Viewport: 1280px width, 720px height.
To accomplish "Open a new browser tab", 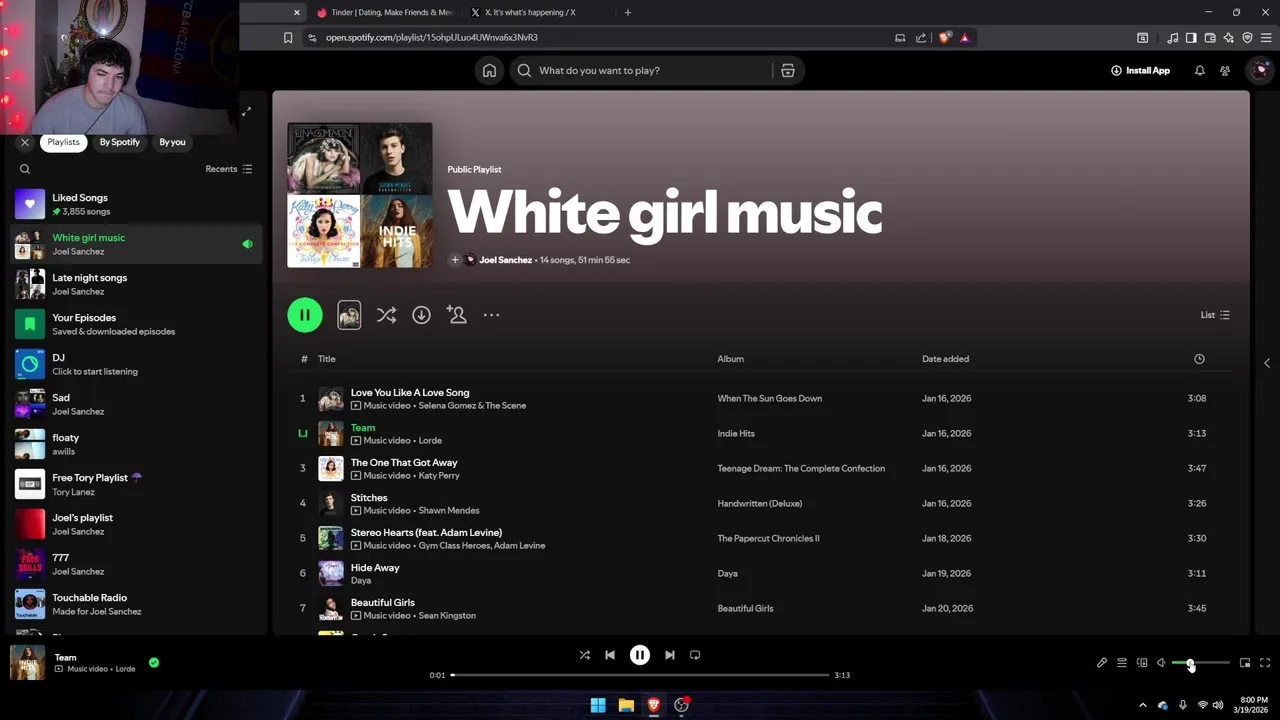I will (x=628, y=13).
